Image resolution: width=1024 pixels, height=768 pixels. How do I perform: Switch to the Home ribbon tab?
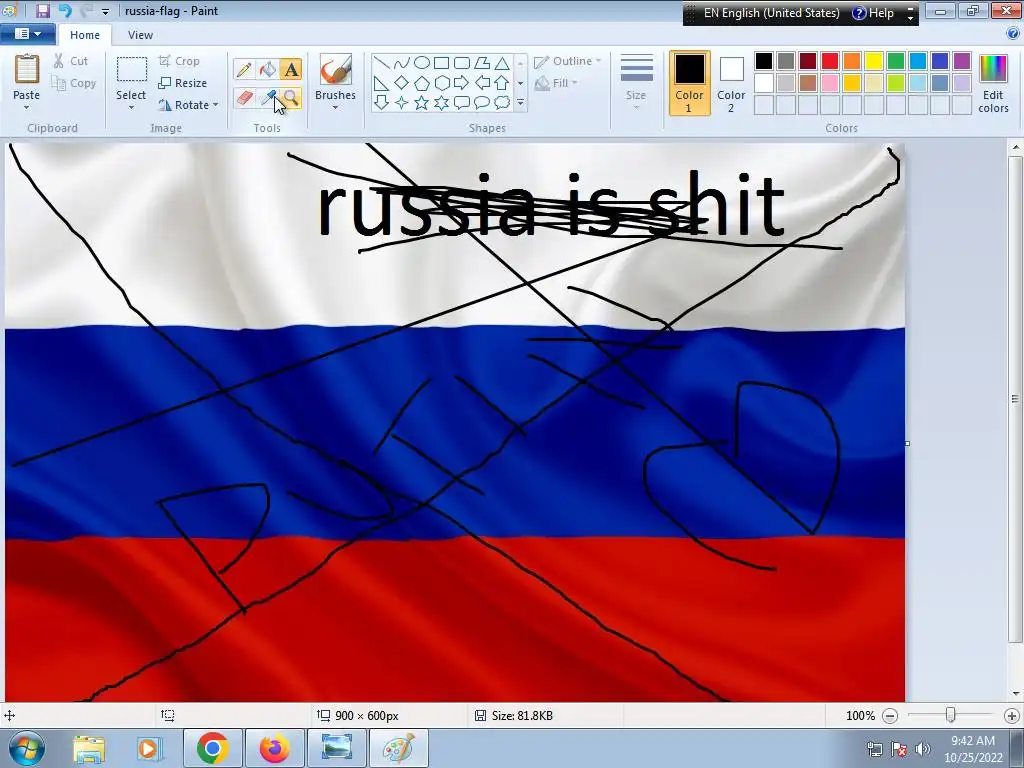[x=85, y=35]
